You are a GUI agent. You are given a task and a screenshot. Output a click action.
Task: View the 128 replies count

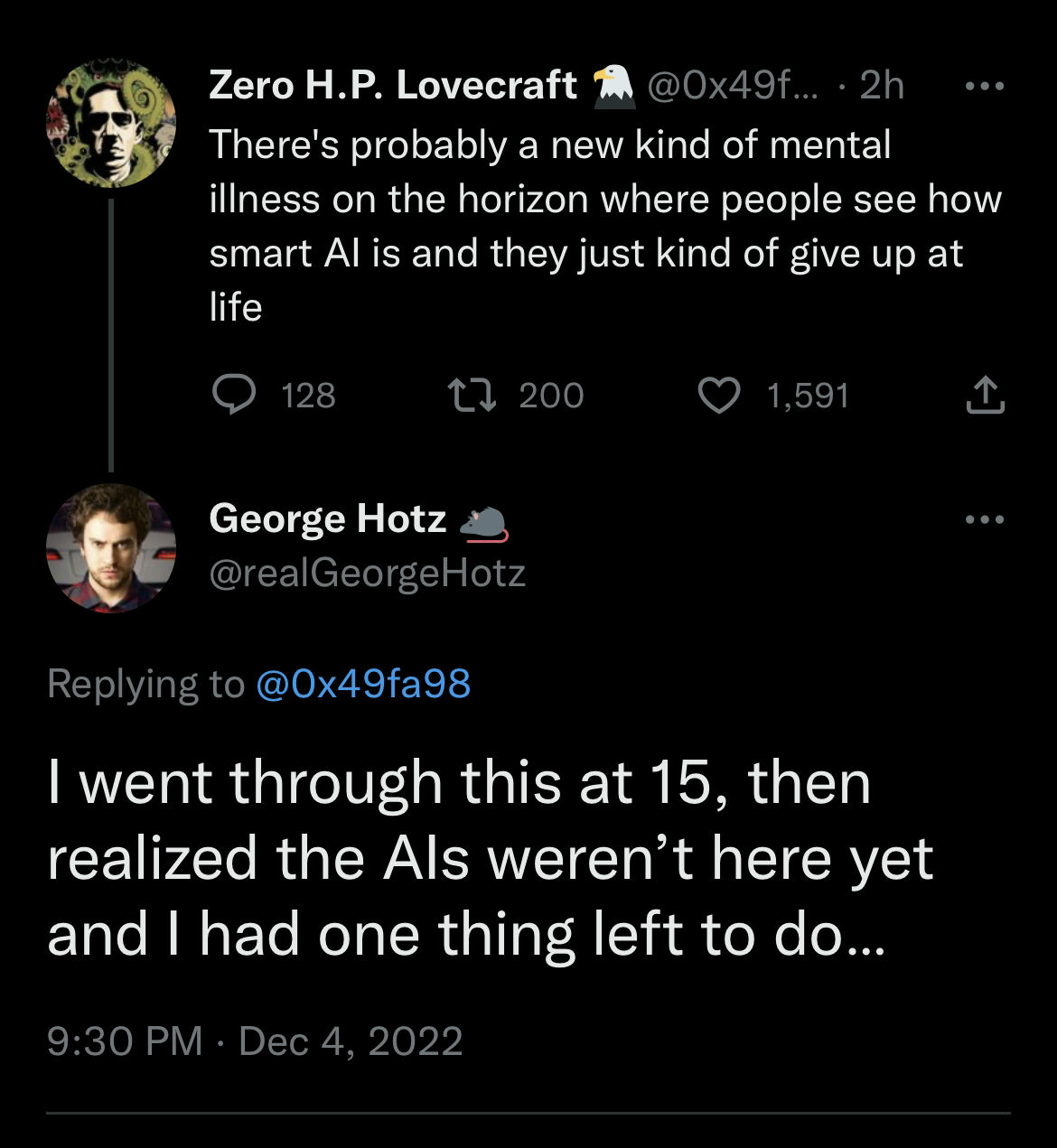[308, 396]
